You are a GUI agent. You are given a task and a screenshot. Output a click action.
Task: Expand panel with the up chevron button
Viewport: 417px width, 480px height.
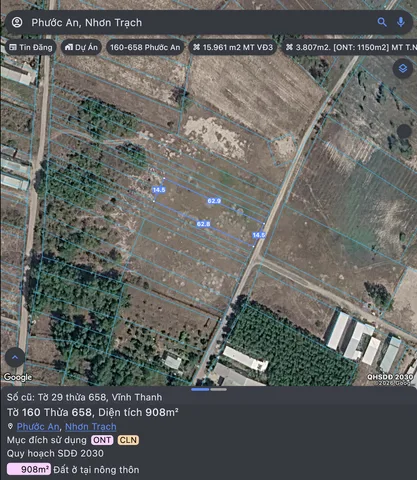[15, 357]
